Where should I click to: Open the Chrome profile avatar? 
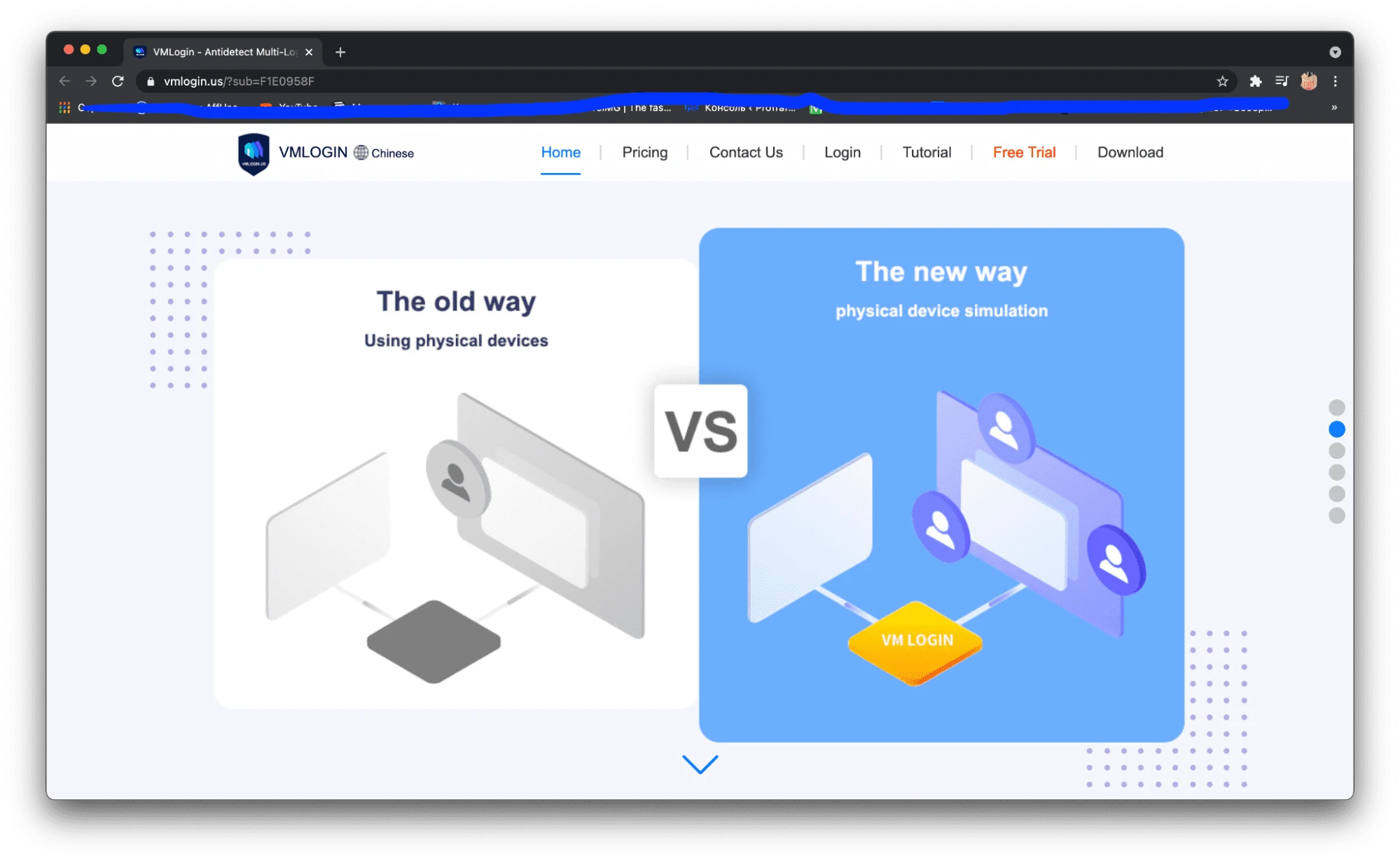click(x=1308, y=81)
